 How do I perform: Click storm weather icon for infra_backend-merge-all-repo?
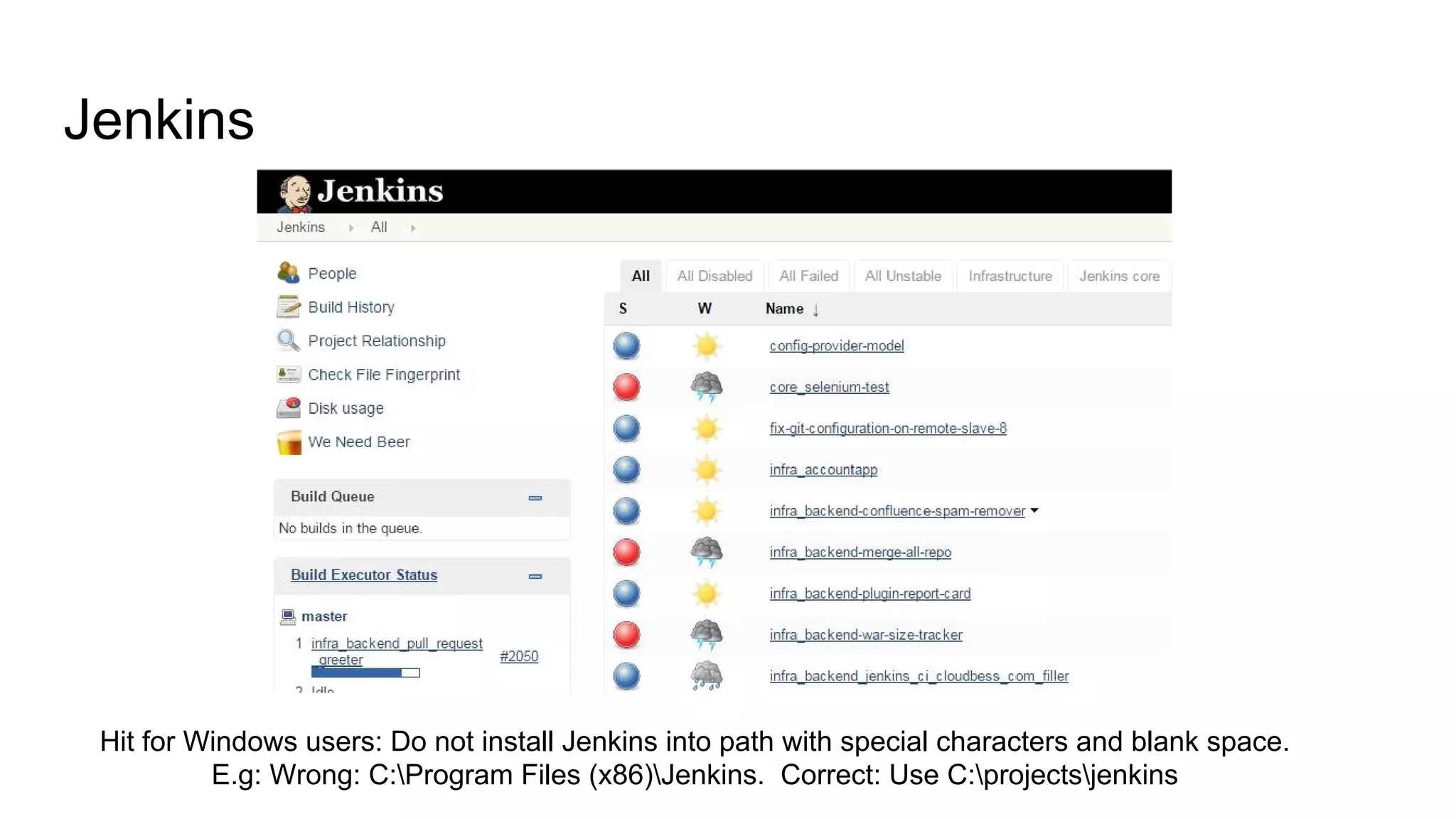coord(706,552)
